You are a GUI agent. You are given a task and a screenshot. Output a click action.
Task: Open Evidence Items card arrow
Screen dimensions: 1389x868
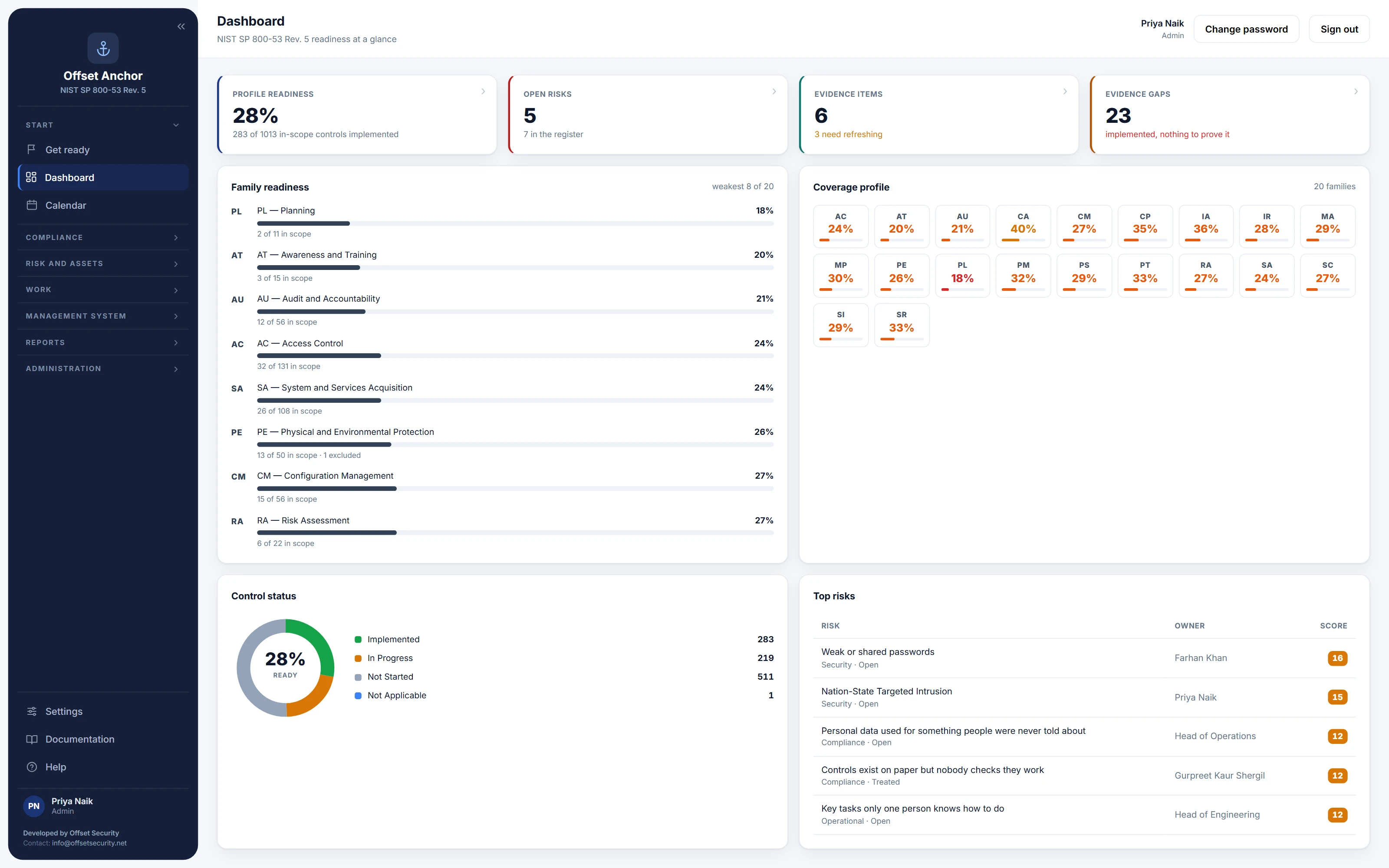(1065, 91)
